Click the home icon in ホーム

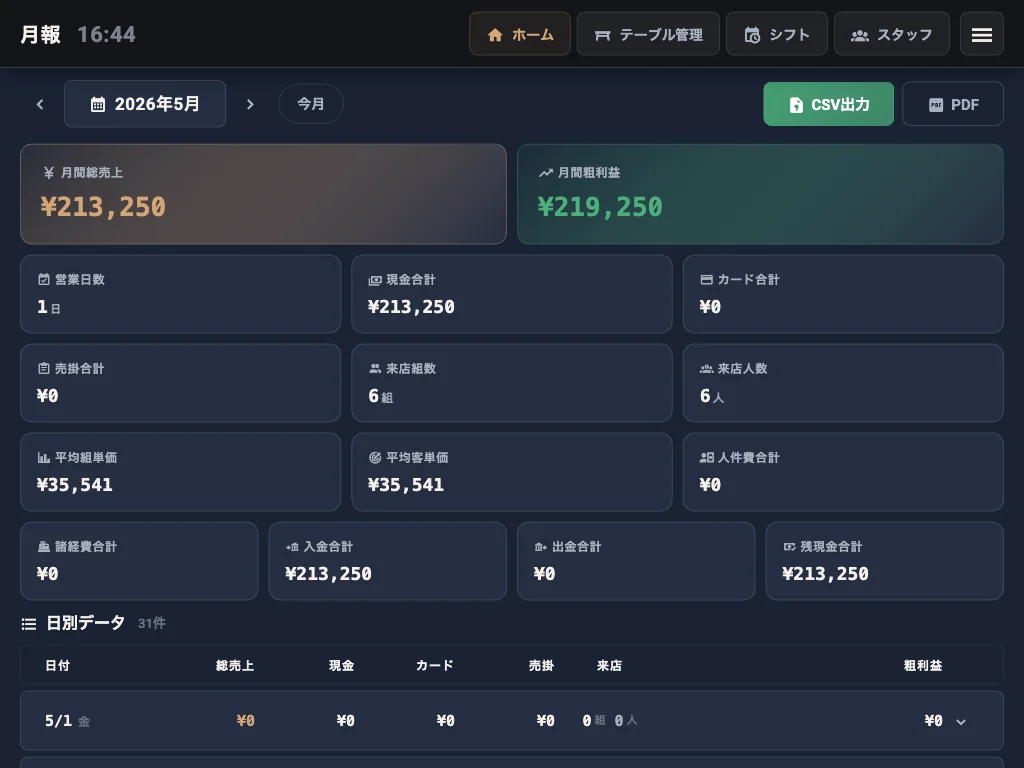click(x=495, y=35)
